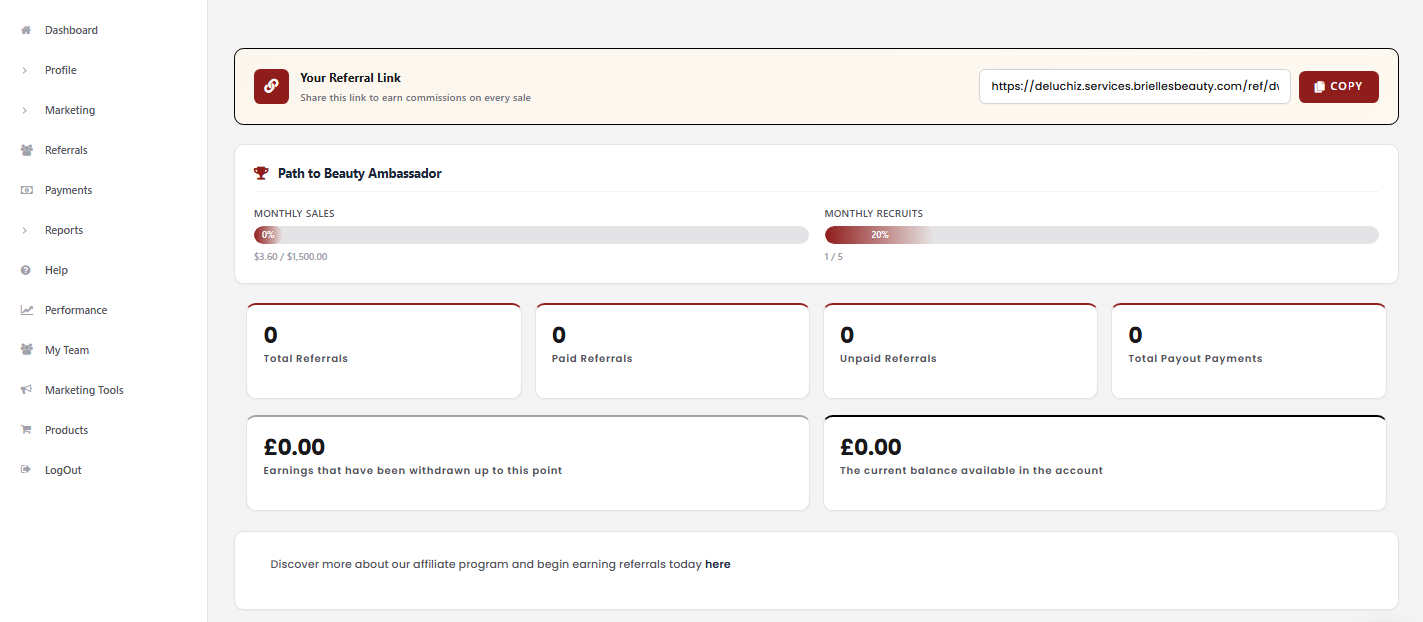Open the Marketing Tools menu item
1423x622 pixels.
[x=84, y=390]
